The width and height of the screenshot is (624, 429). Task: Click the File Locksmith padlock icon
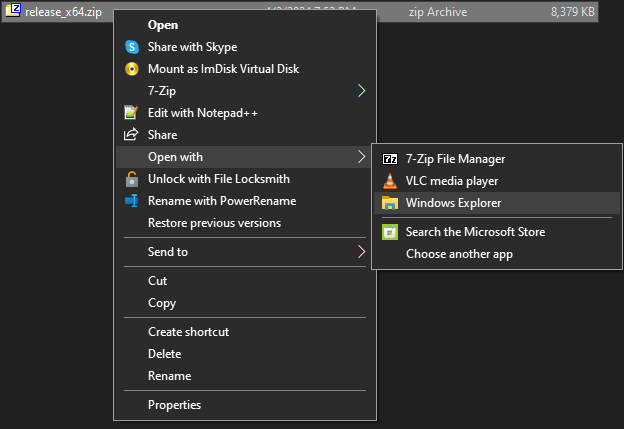pyautogui.click(x=131, y=179)
